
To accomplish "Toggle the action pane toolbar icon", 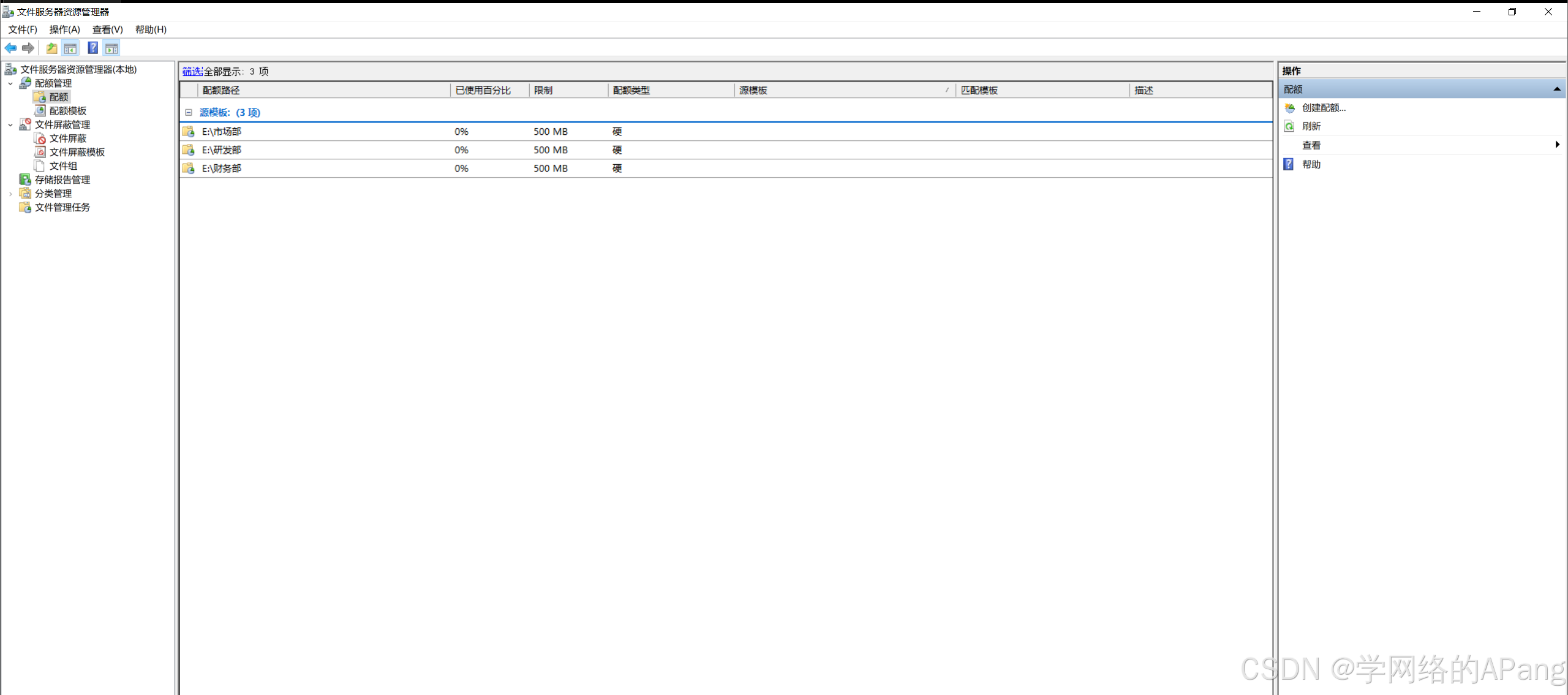I will pyautogui.click(x=111, y=48).
